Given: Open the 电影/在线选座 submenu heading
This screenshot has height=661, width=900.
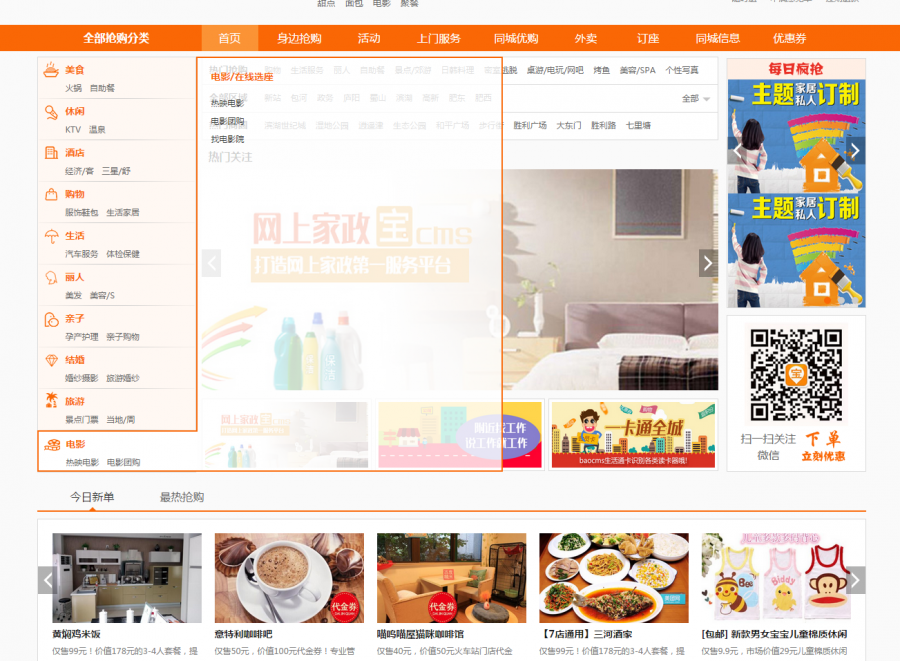Looking at the screenshot, I should point(242,77).
